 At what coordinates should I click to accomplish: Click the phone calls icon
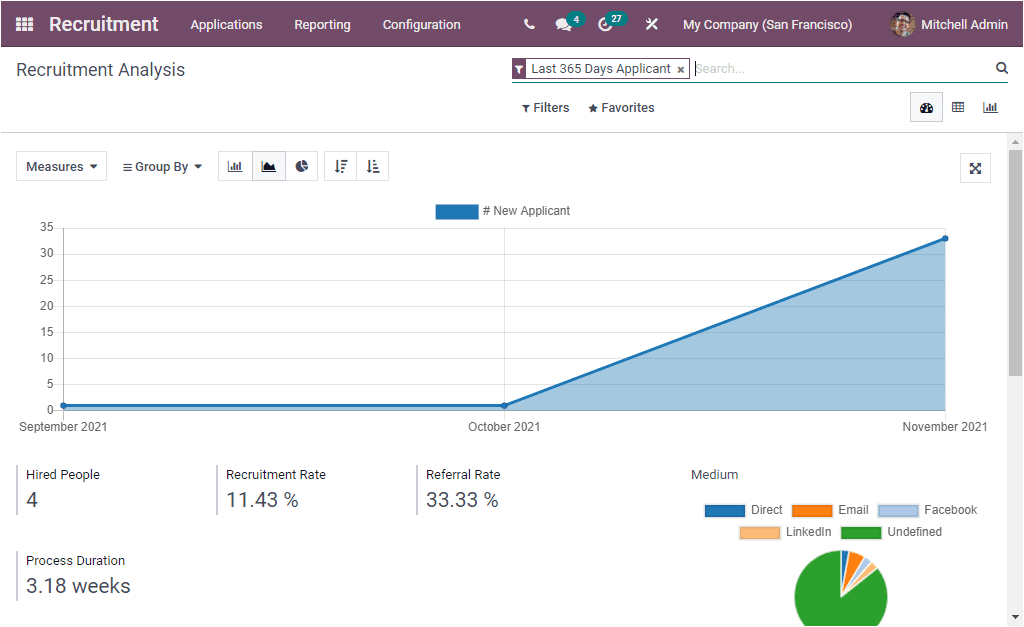click(529, 24)
